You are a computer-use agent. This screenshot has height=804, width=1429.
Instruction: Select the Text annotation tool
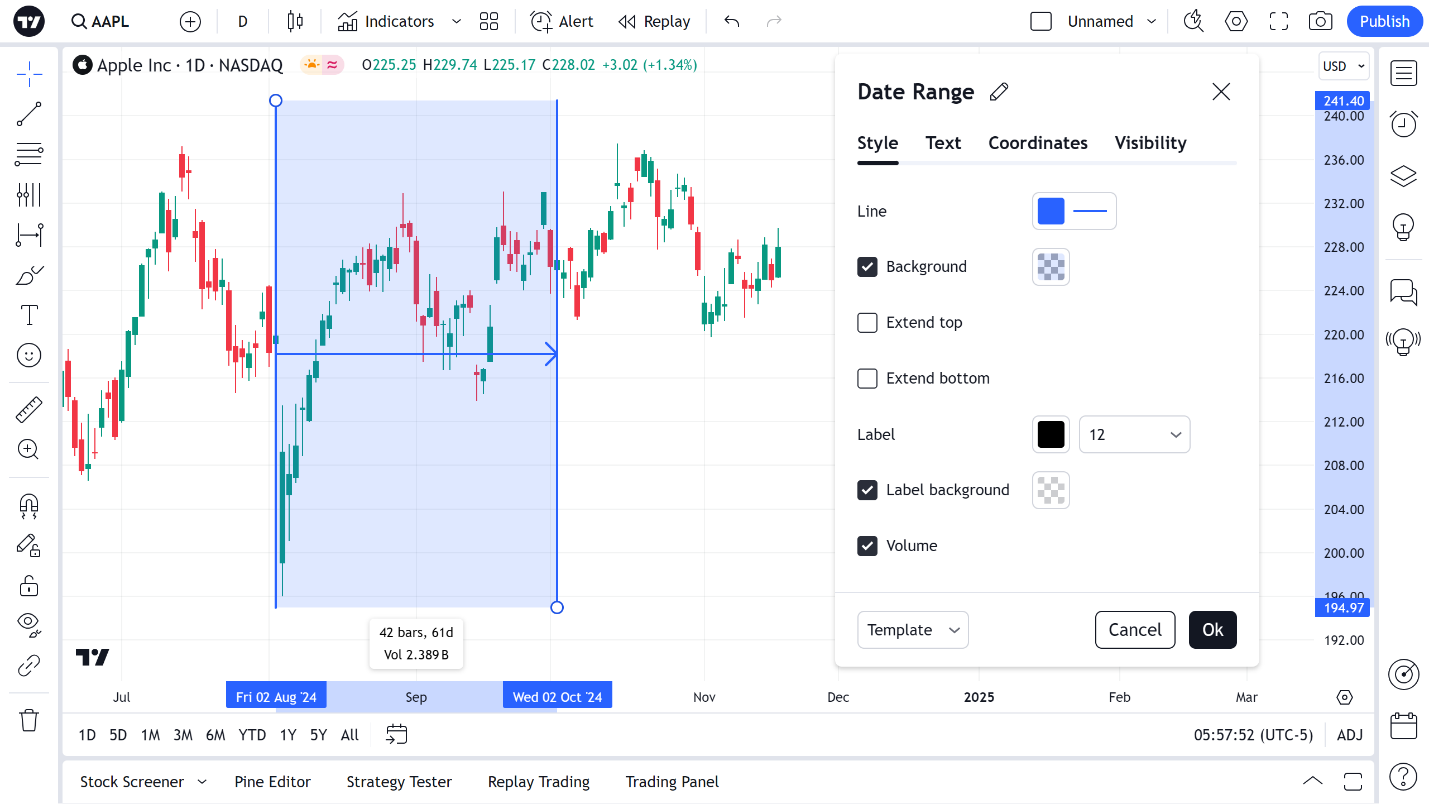coord(29,316)
